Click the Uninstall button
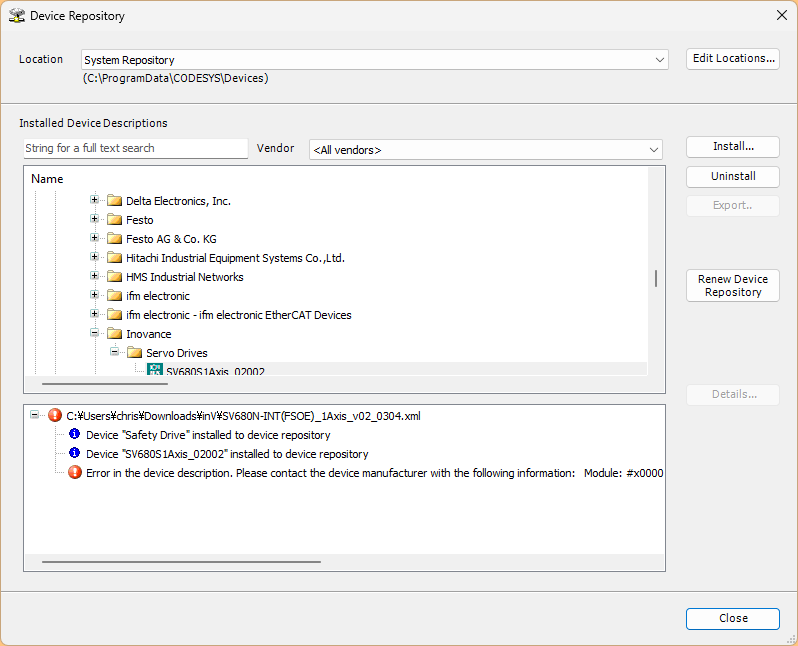The image size is (798, 646). (733, 176)
